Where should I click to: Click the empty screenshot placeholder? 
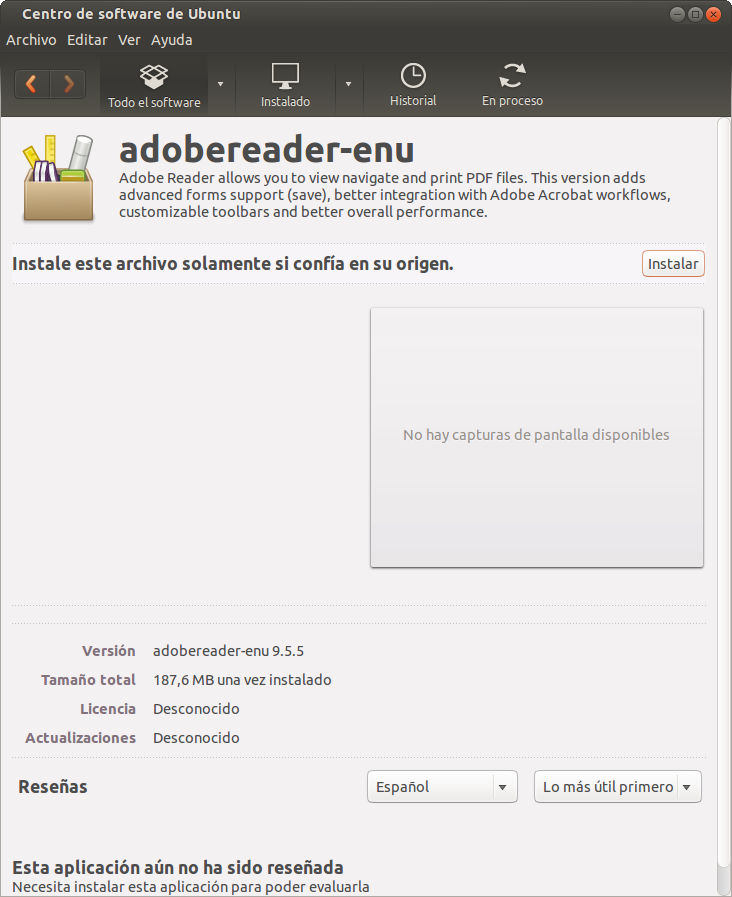[536, 438]
